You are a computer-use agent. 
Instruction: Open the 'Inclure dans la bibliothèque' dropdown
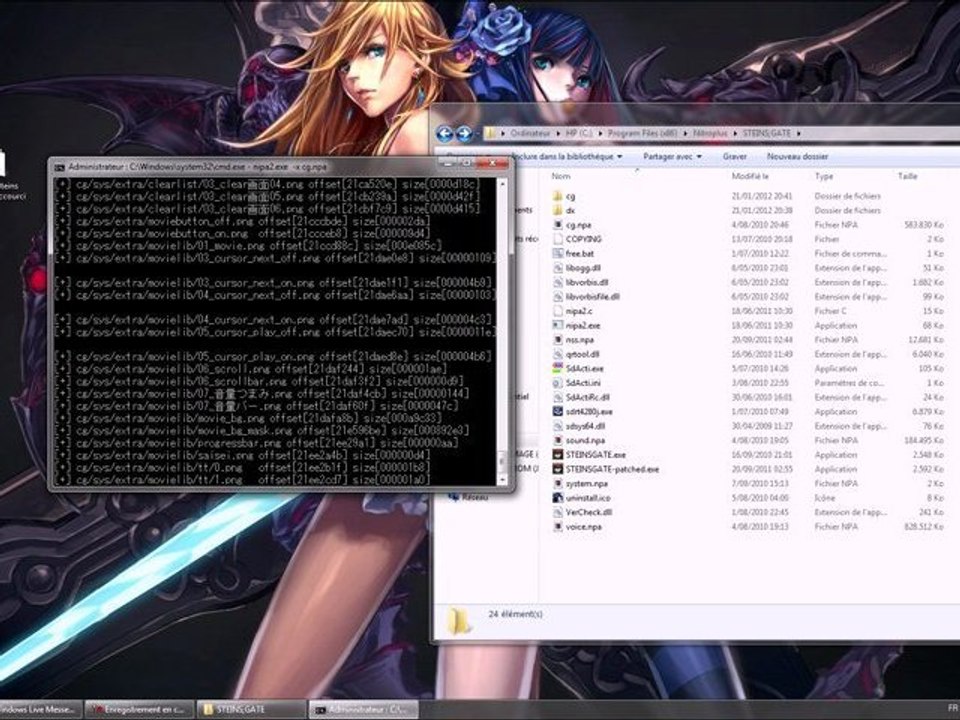tap(568, 157)
